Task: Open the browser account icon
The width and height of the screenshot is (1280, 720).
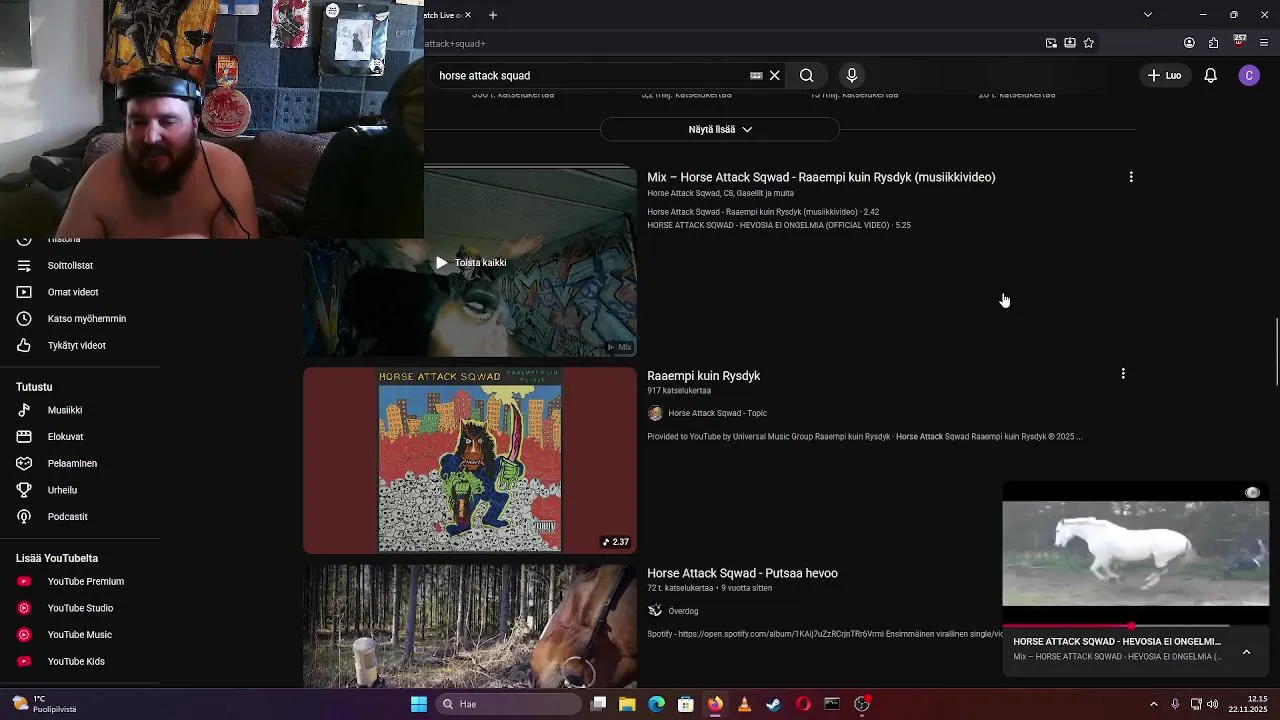Action: click(x=1189, y=43)
